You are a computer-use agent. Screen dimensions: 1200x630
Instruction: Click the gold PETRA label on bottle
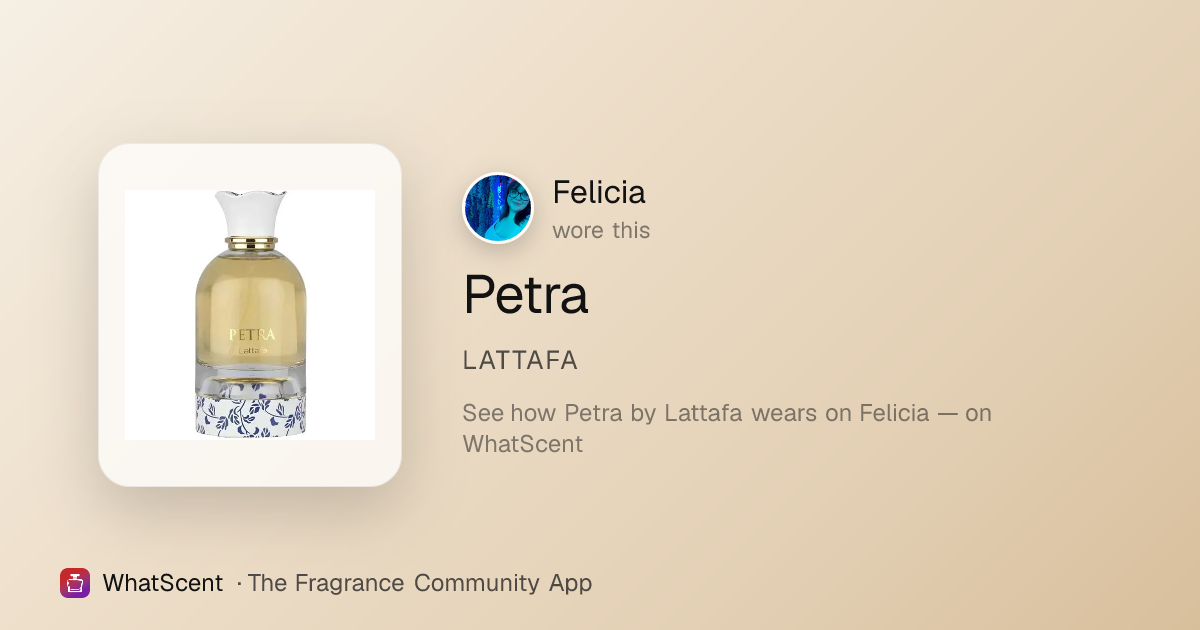[x=251, y=334]
